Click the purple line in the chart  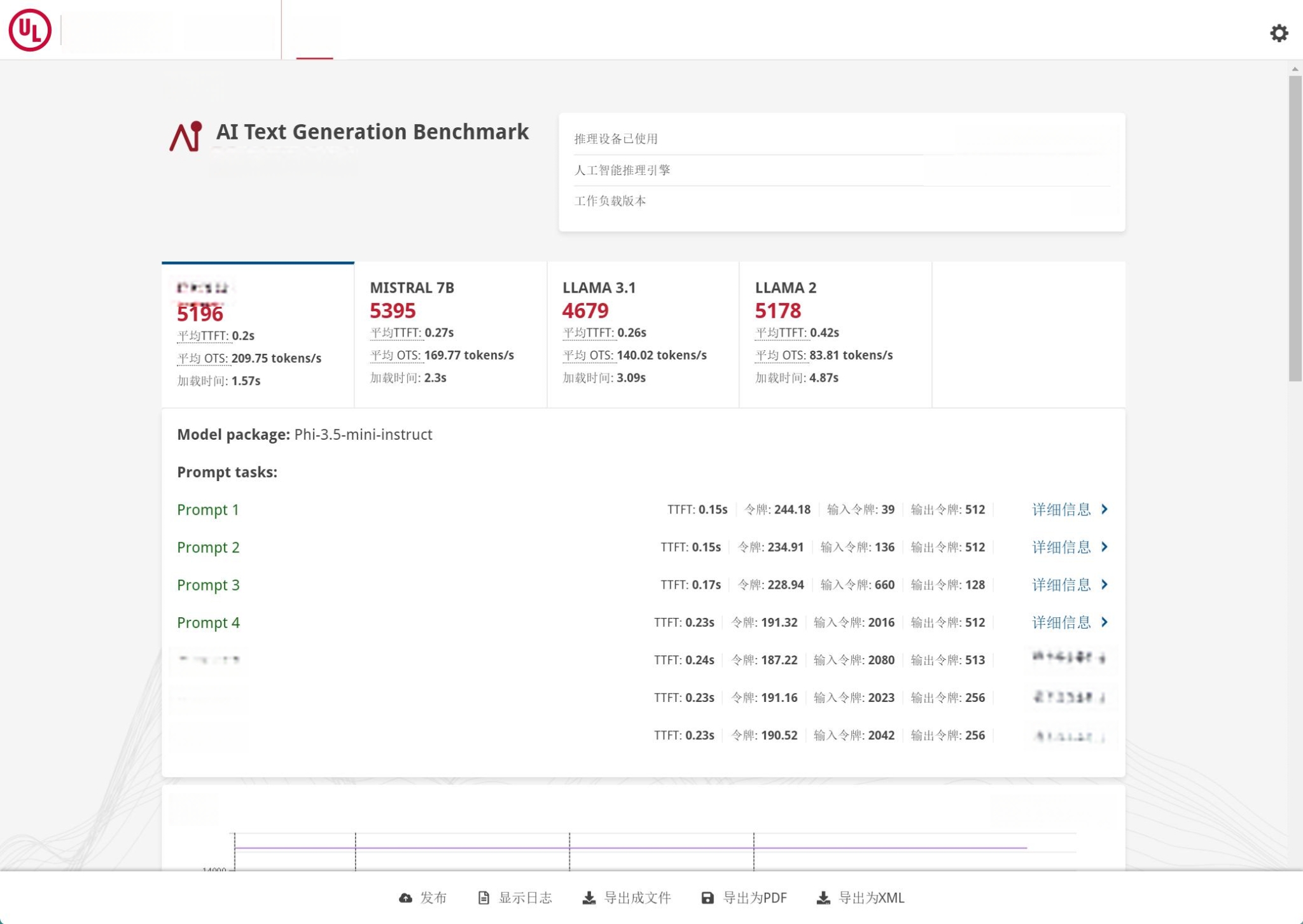click(x=630, y=848)
